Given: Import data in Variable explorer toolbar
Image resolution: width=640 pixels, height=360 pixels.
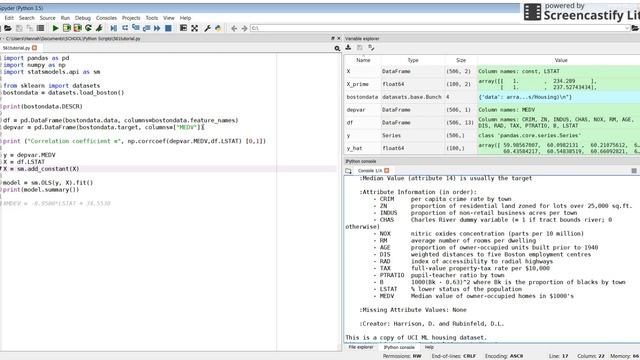Looking at the screenshot, I should click(348, 48).
